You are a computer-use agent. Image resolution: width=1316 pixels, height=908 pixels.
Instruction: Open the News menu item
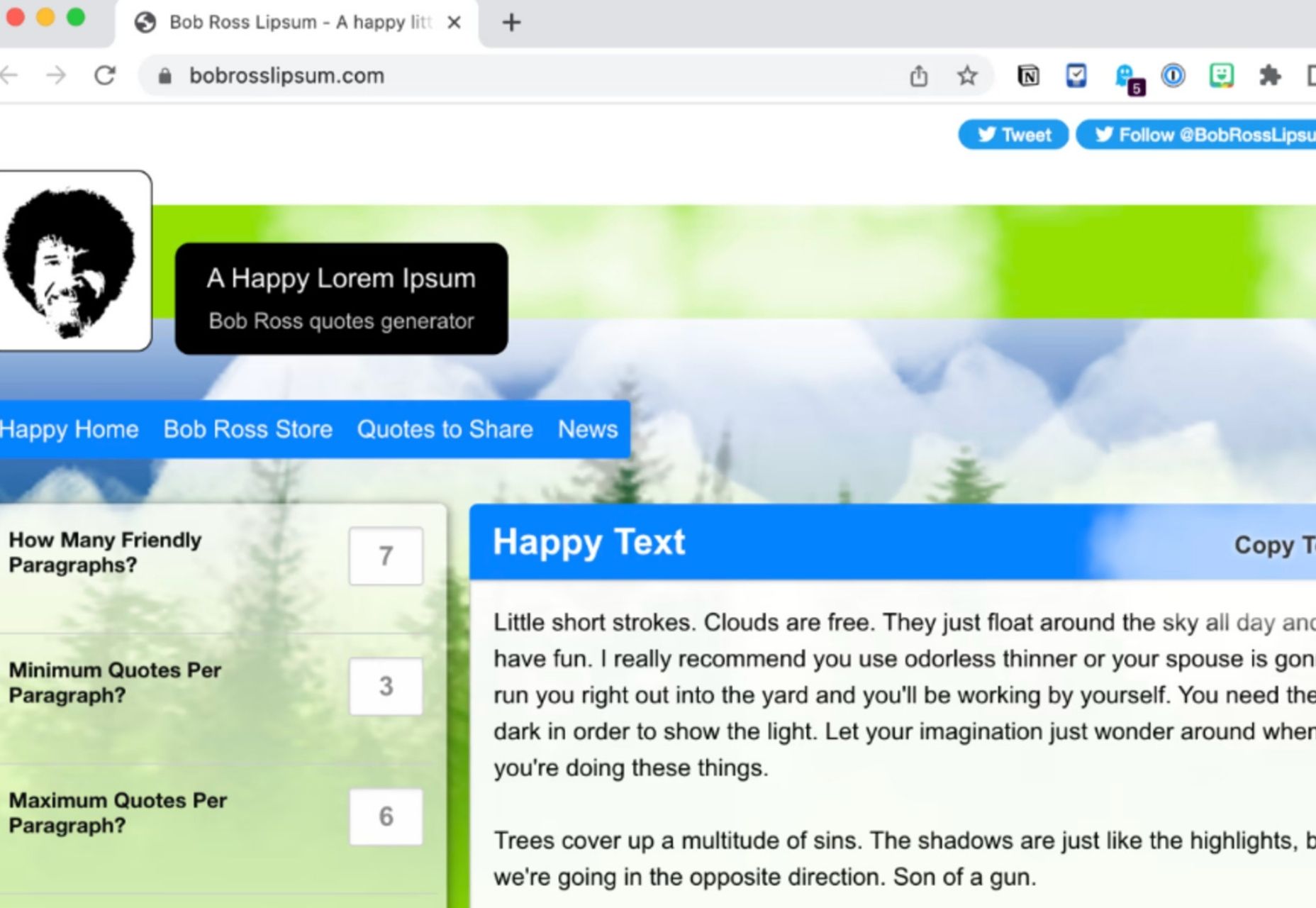[x=588, y=429]
